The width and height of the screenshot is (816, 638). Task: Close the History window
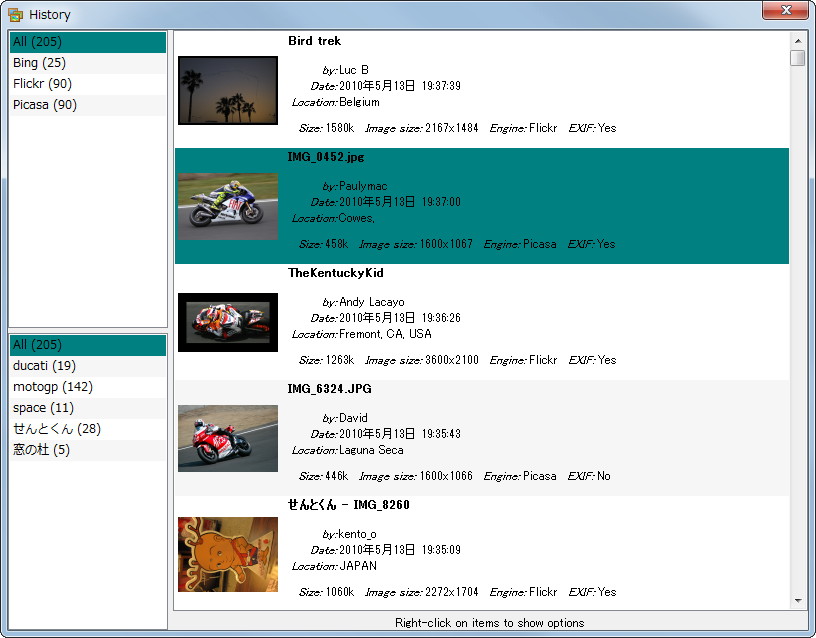(x=785, y=10)
